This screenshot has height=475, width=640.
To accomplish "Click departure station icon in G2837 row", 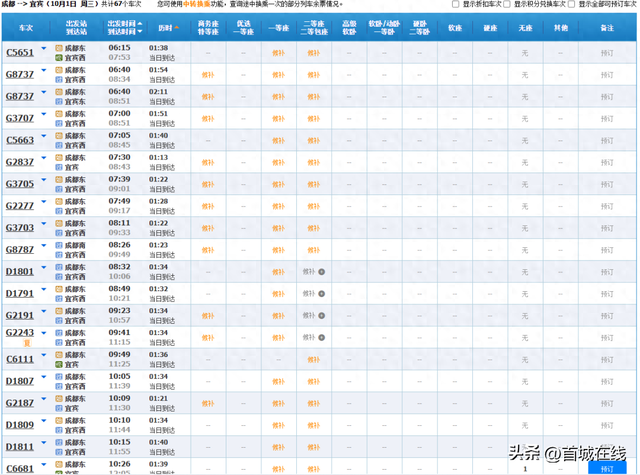I will [59, 158].
